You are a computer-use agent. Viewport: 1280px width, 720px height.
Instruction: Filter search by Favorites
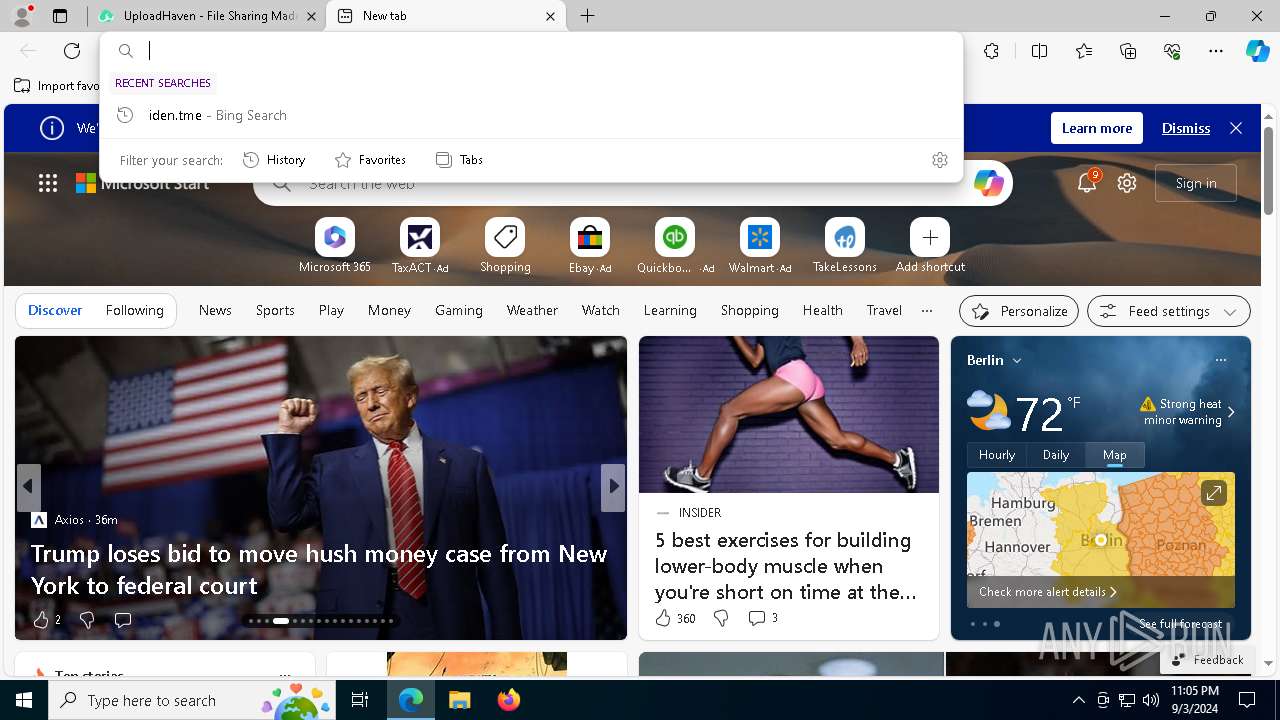click(370, 160)
